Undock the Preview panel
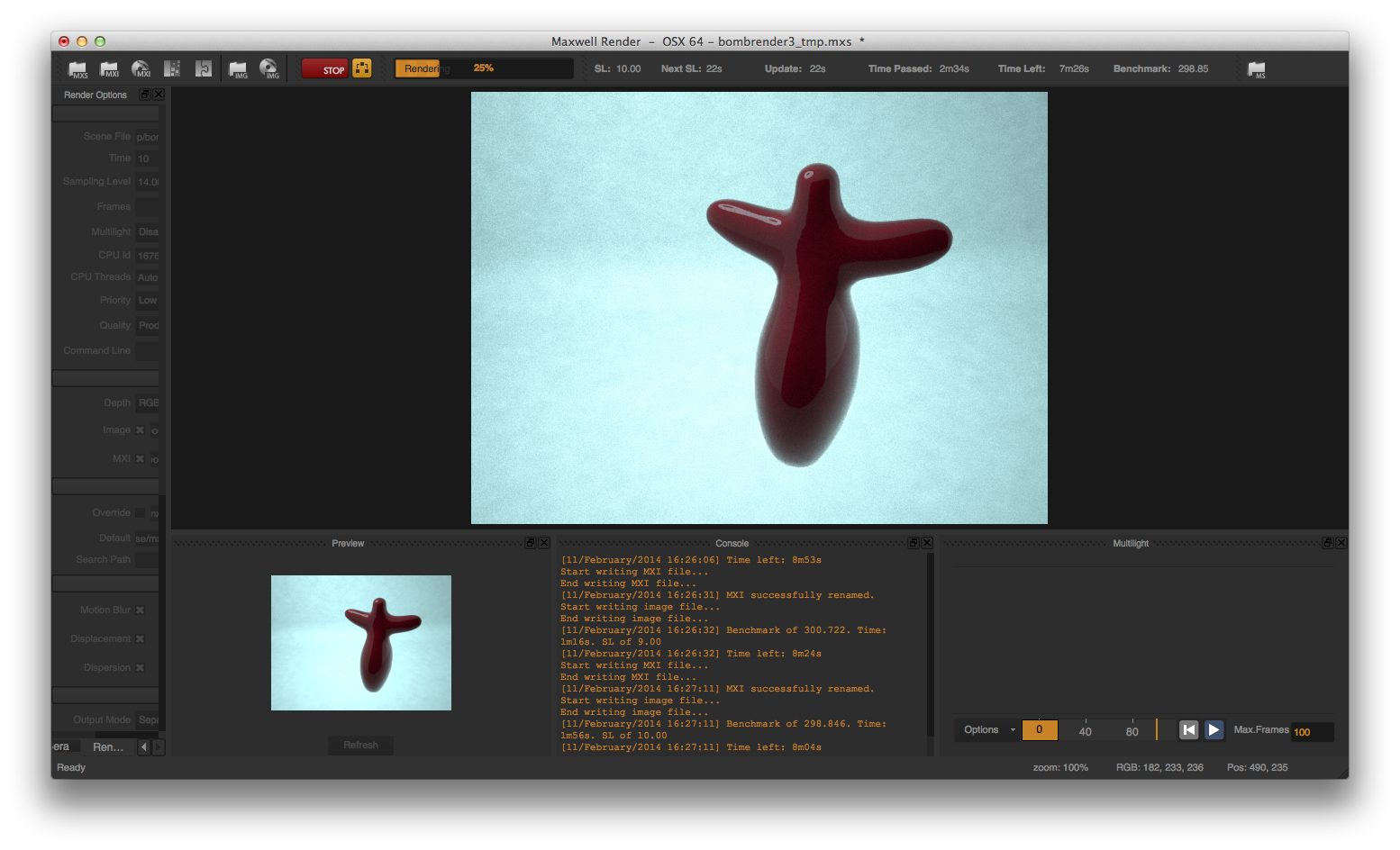Viewport: 1400px width, 850px height. click(x=530, y=543)
